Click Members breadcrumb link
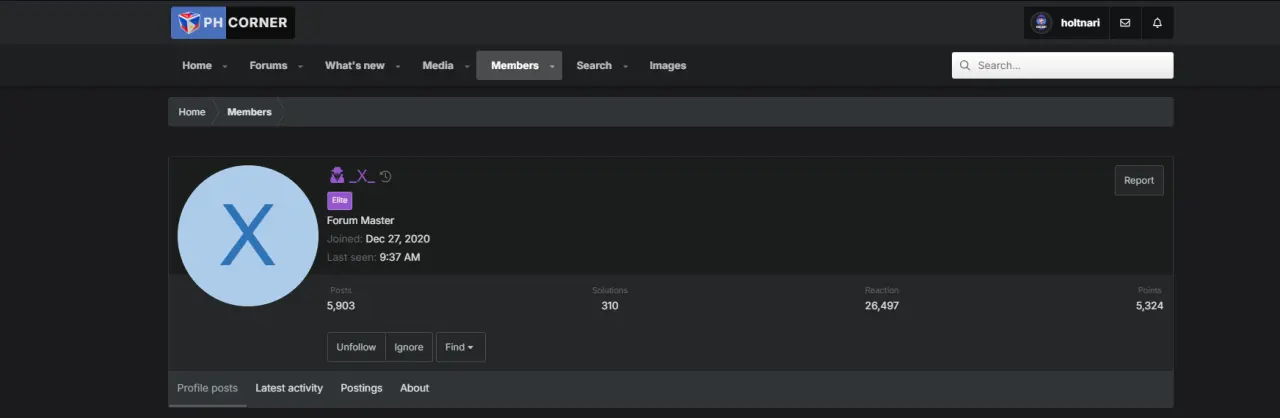The image size is (1280, 418). click(249, 112)
